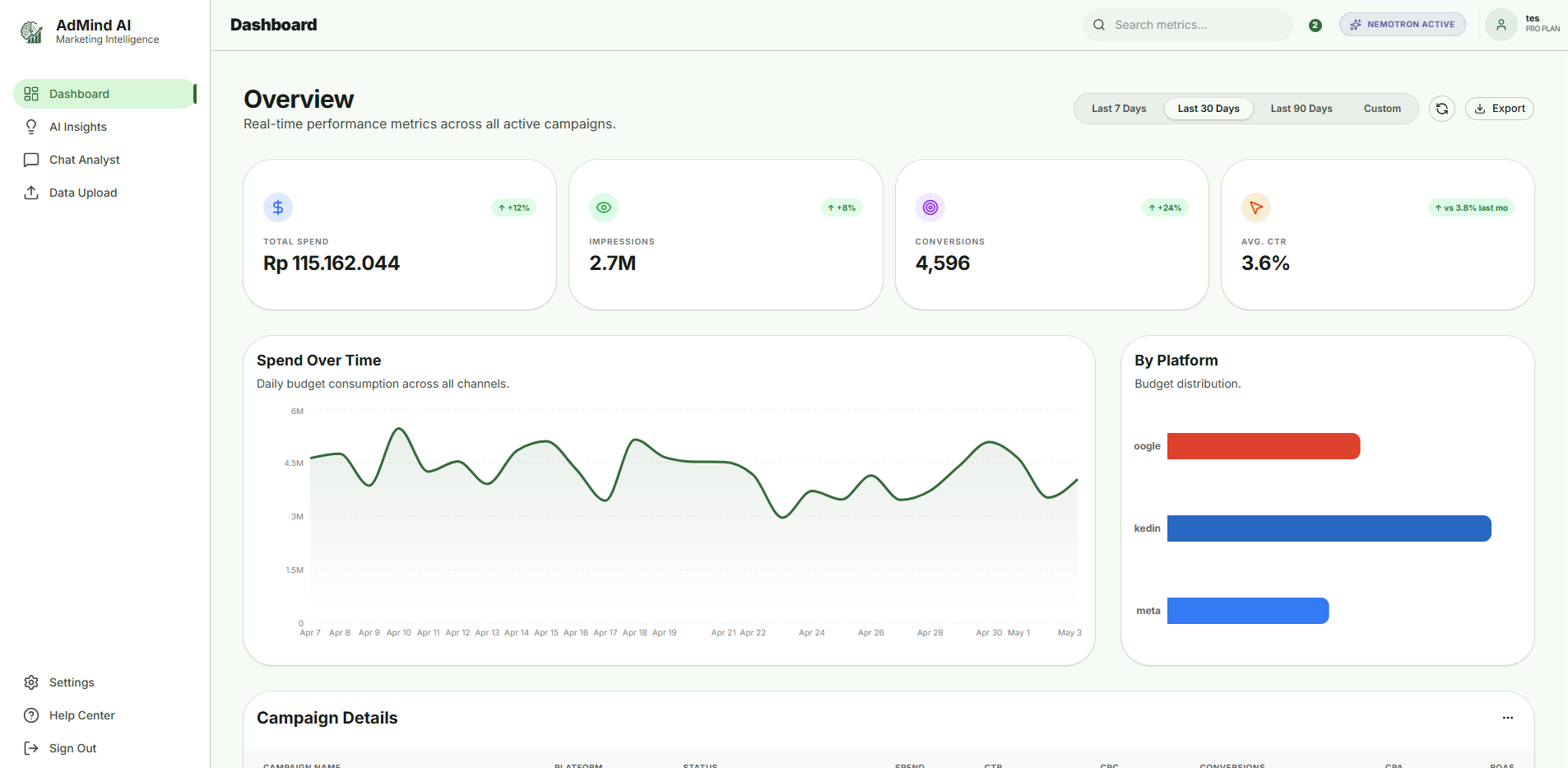Click the vs 3.8% last mo badge
This screenshot has width=1568, height=768.
coord(1471,208)
